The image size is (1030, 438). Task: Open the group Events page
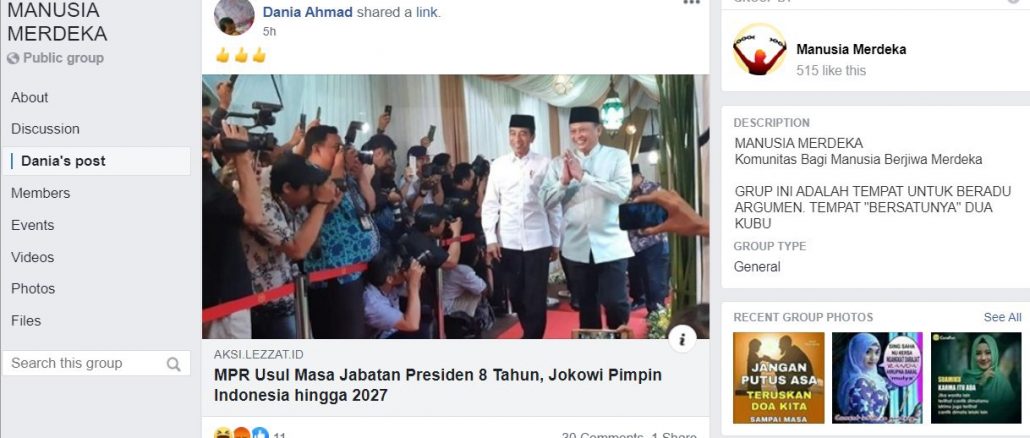pos(32,225)
